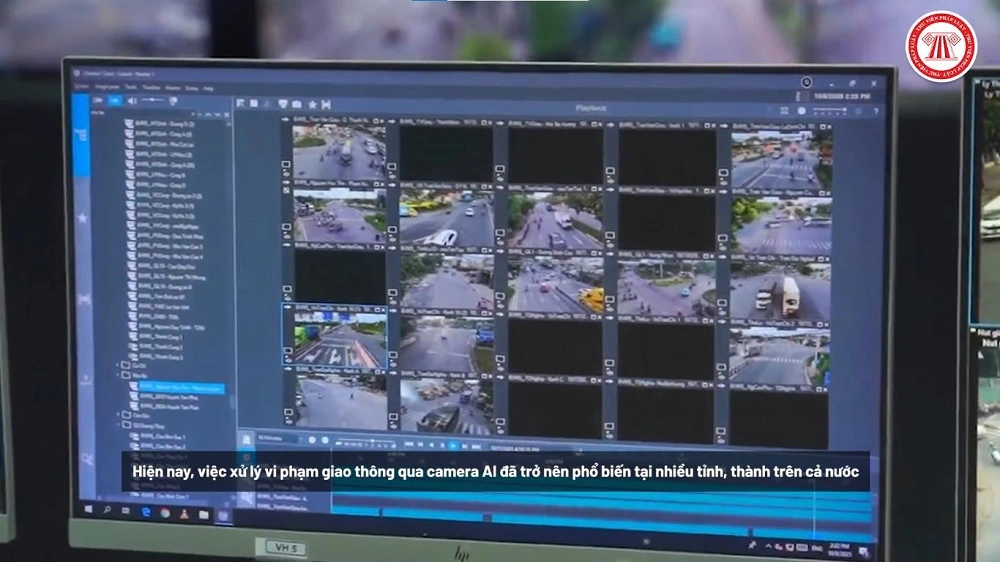Adjust the volume slider beside the speaker
This screenshot has height=562, width=1000.
click(x=153, y=100)
